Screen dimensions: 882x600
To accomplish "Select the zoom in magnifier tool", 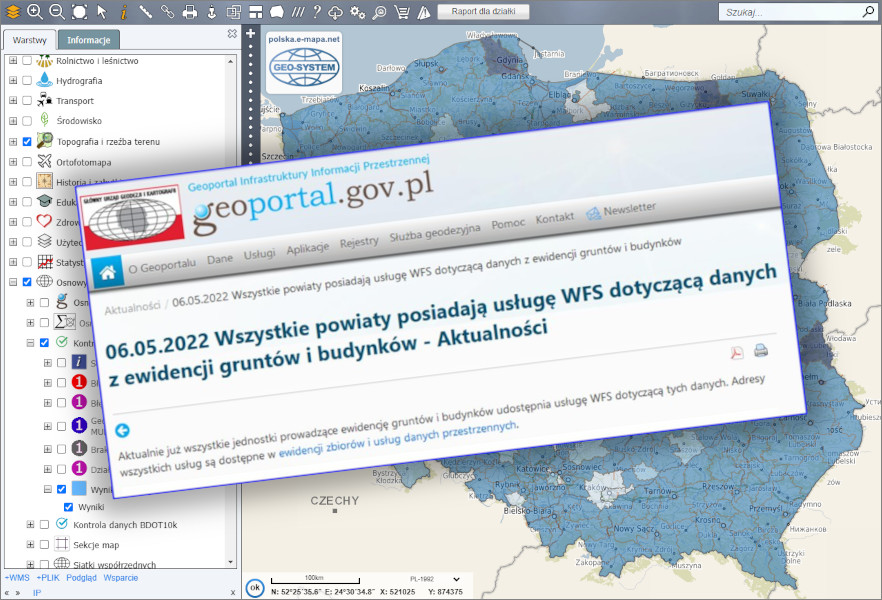I will [35, 11].
